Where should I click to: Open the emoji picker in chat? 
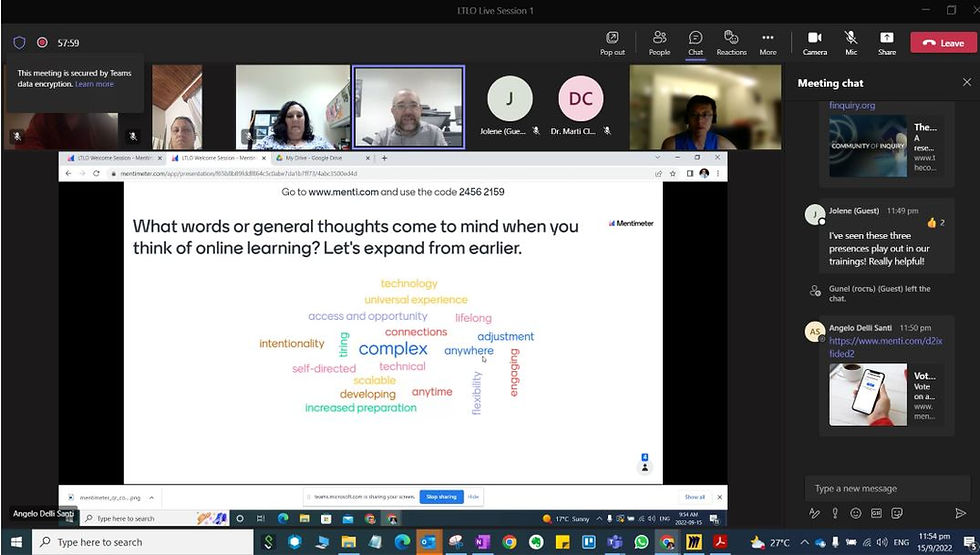[x=856, y=513]
